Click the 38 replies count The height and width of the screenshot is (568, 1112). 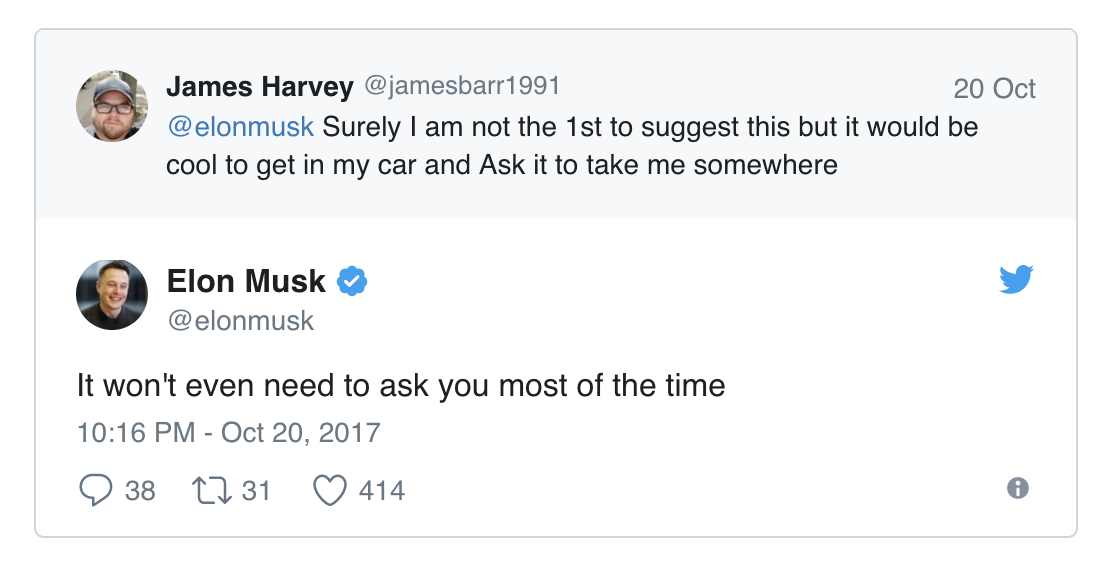pyautogui.click(x=141, y=491)
